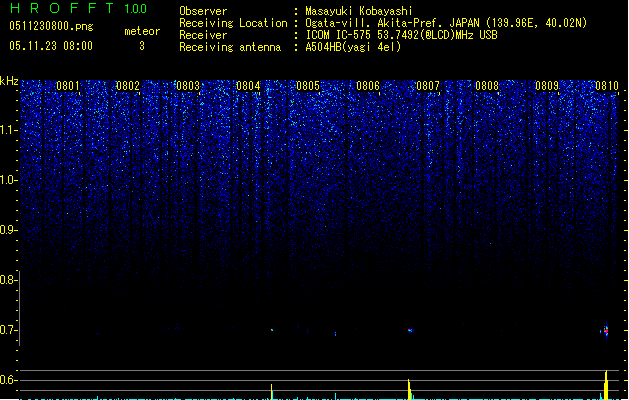
Task: Click the HROFFT 1.0.0 title text
Action: coord(78,8)
